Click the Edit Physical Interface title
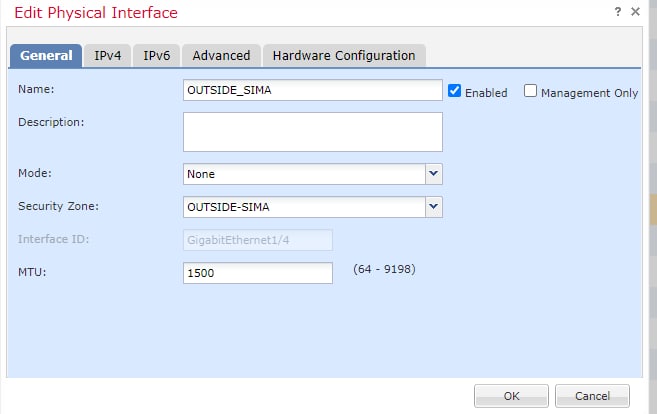657x414 pixels. (96, 13)
